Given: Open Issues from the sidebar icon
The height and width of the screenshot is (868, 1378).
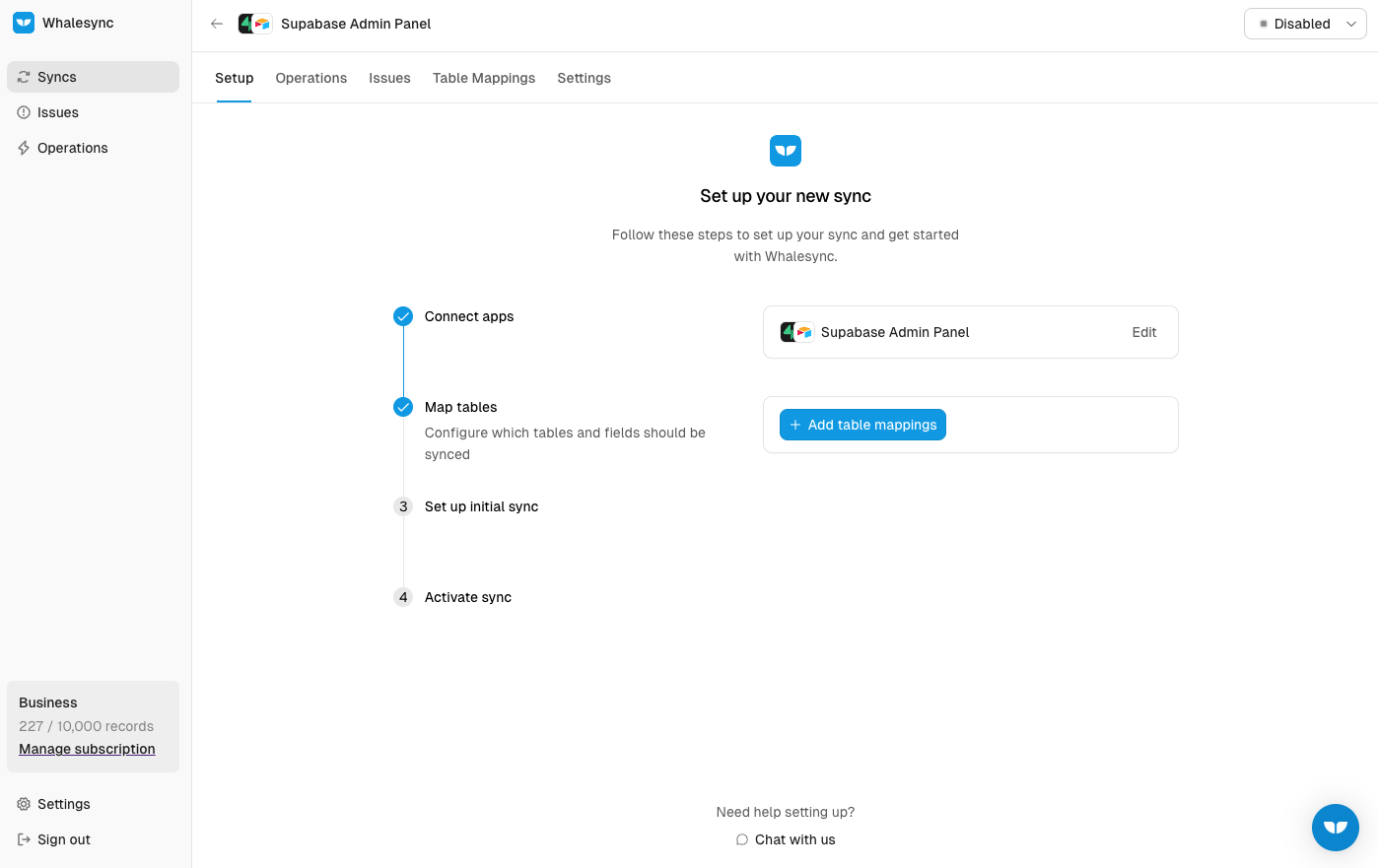Looking at the screenshot, I should pyautogui.click(x=23, y=111).
